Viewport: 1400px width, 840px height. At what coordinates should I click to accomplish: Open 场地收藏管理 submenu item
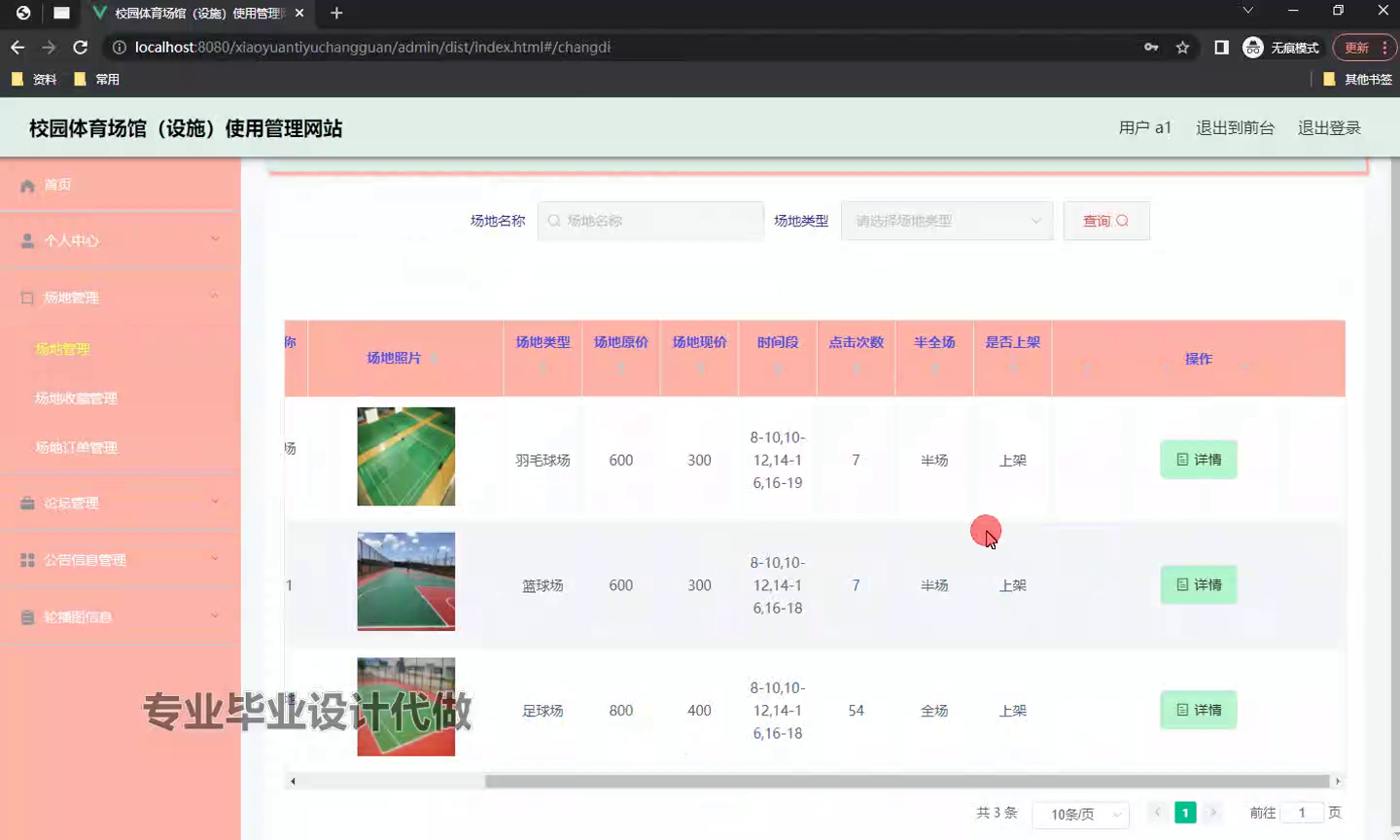click(x=76, y=398)
